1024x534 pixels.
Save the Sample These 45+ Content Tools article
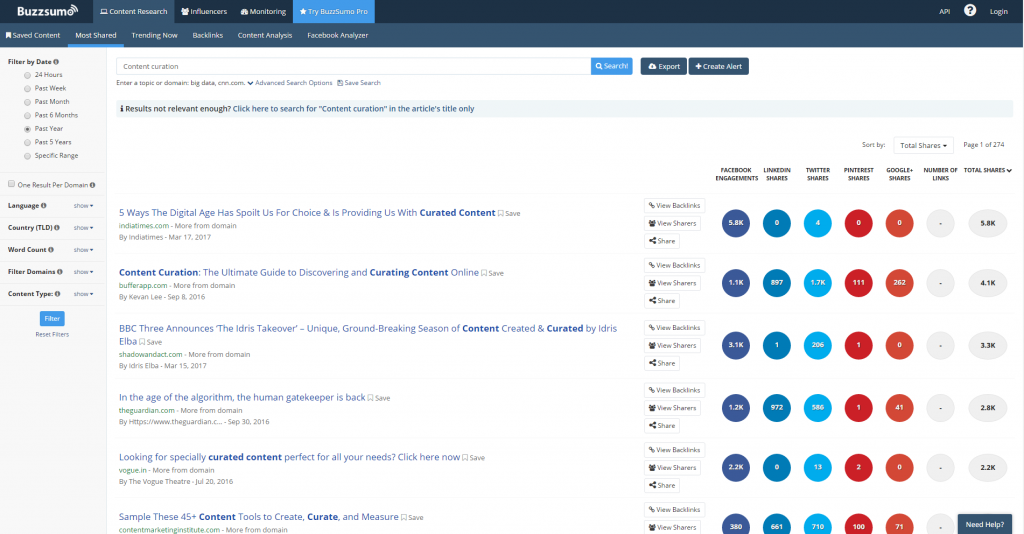point(412,518)
